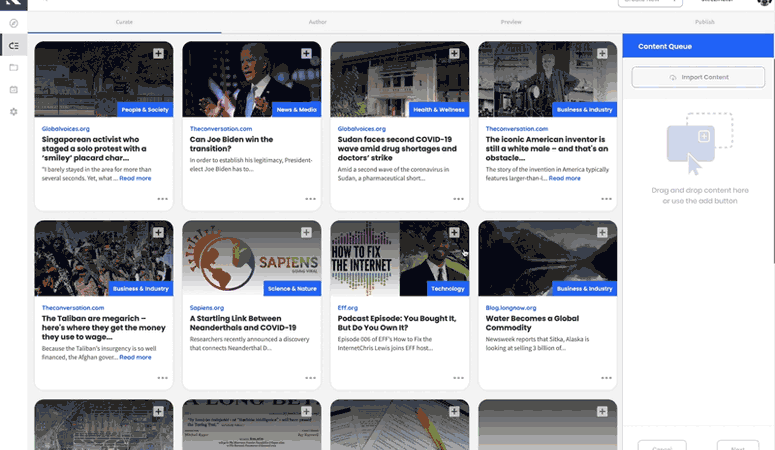Add the Sudan COVID-19 article to queue
Image resolution: width=775 pixels, height=450 pixels.
coord(454,53)
